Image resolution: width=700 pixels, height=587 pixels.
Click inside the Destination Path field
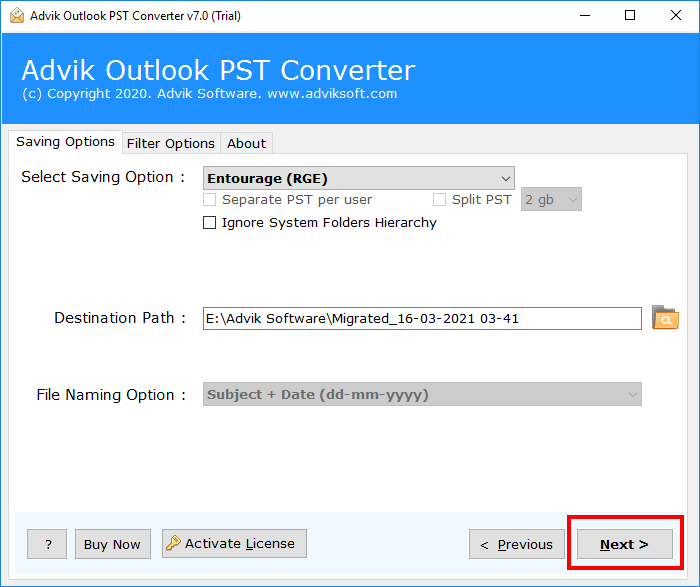pyautogui.click(x=422, y=318)
